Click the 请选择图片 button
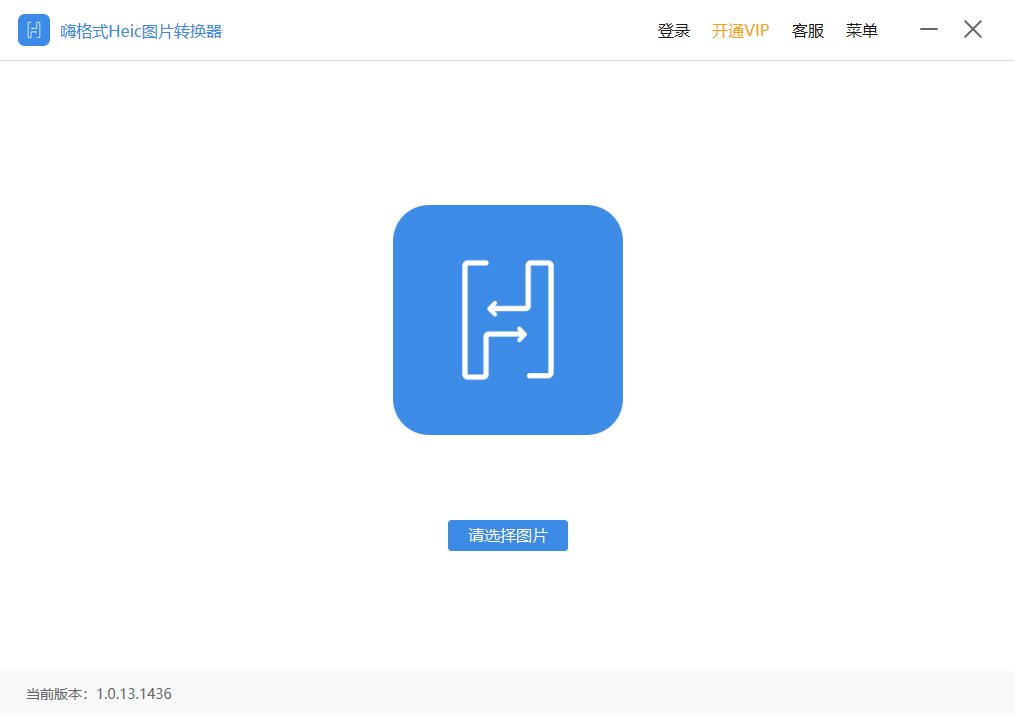Screen dimensions: 1015x715 pyautogui.click(x=508, y=536)
